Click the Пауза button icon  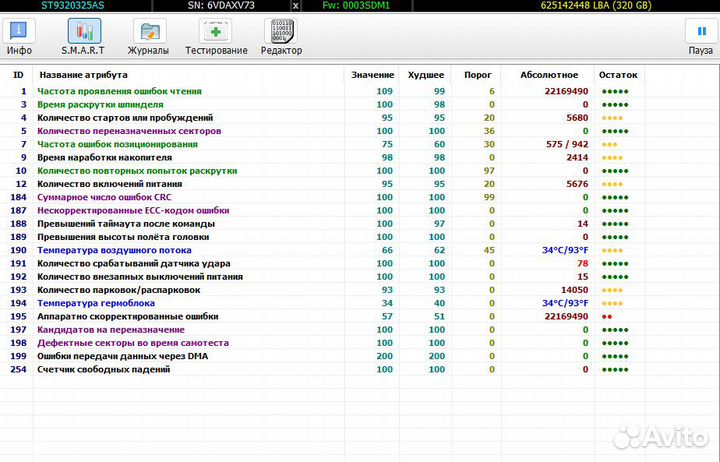pos(701,31)
